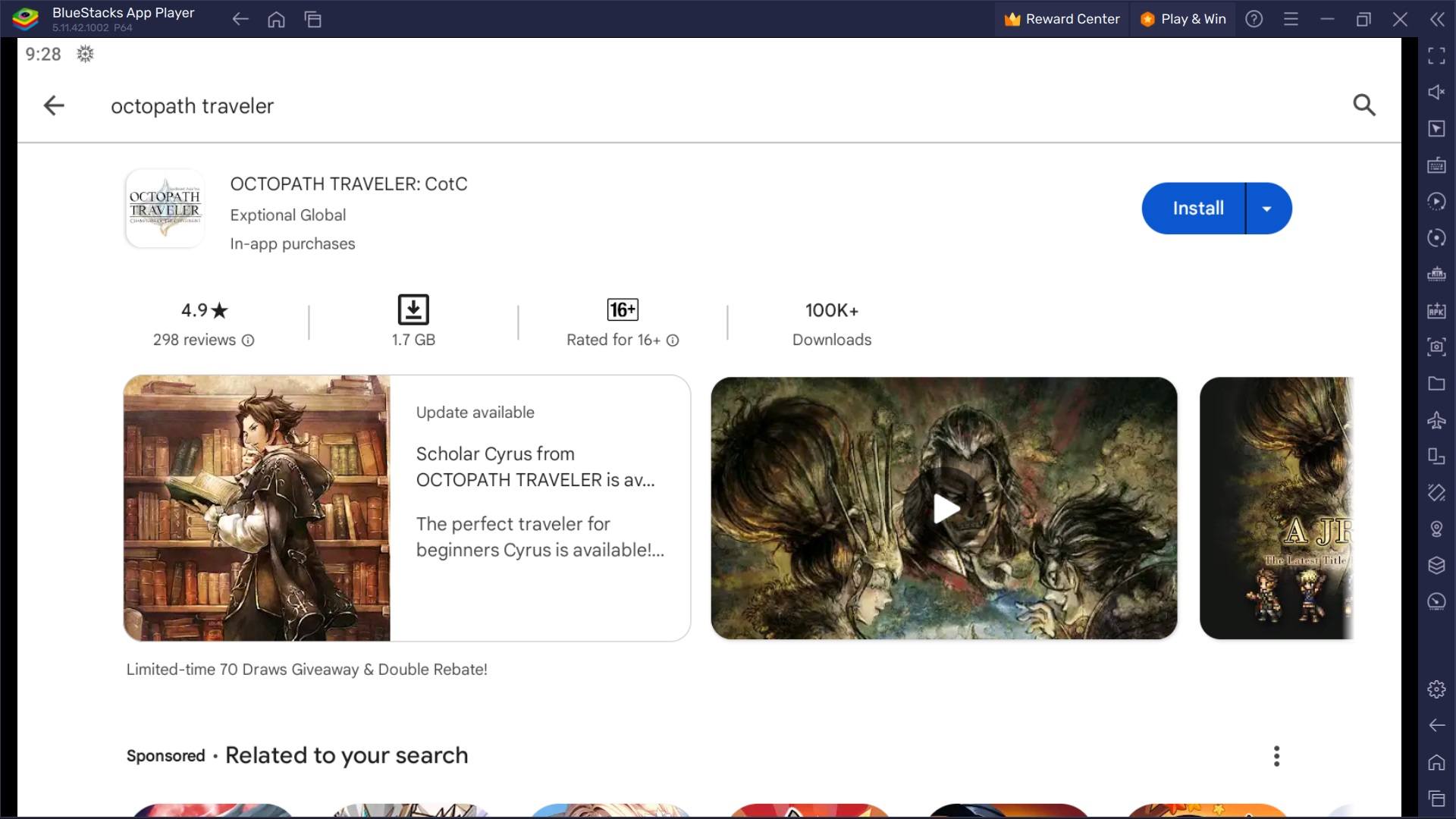Image resolution: width=1456 pixels, height=819 pixels.
Task: Click the Install button for OCTOPATH TRAVELER
Action: coord(1197,208)
